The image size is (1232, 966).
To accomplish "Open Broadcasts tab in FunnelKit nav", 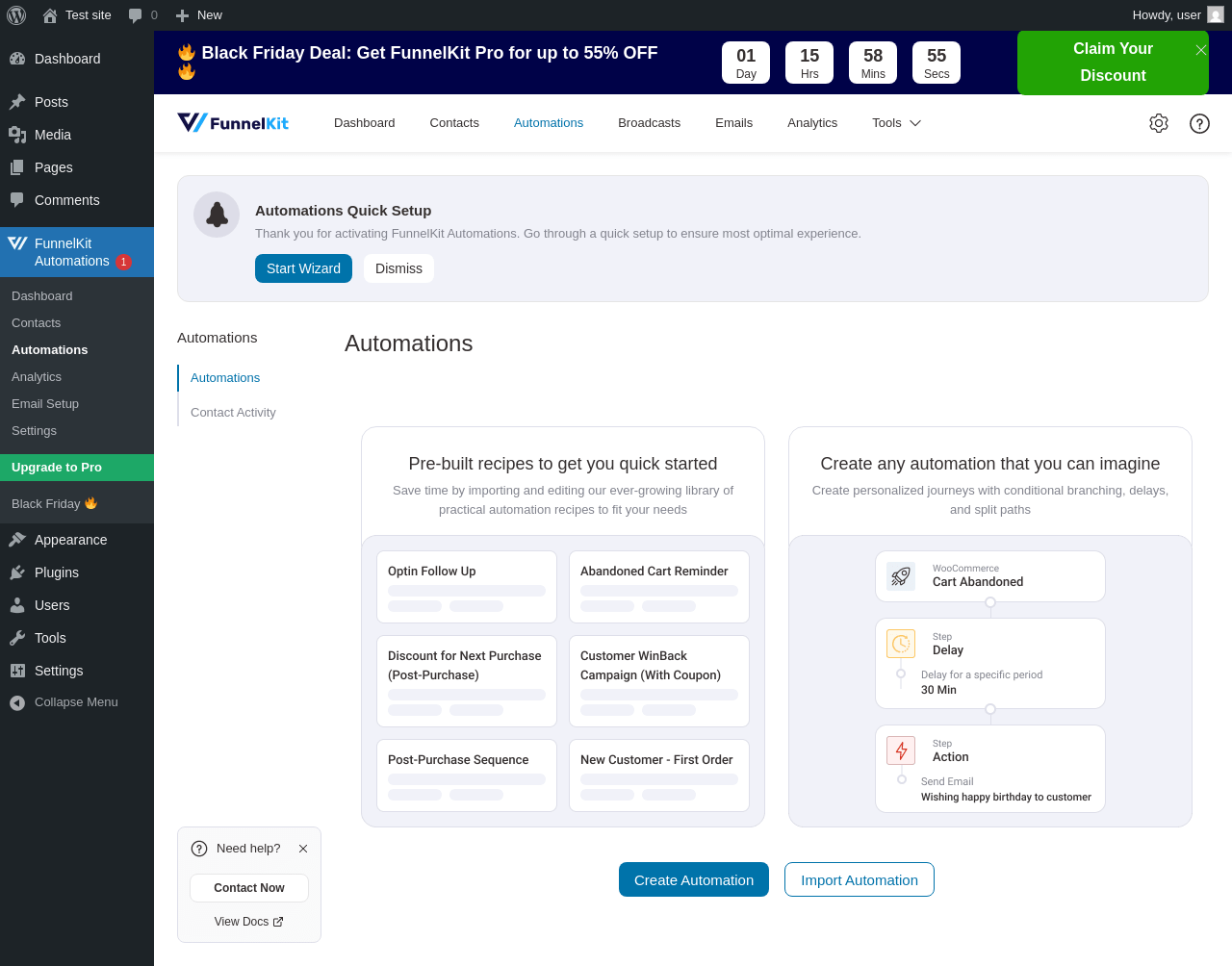I will 649,123.
